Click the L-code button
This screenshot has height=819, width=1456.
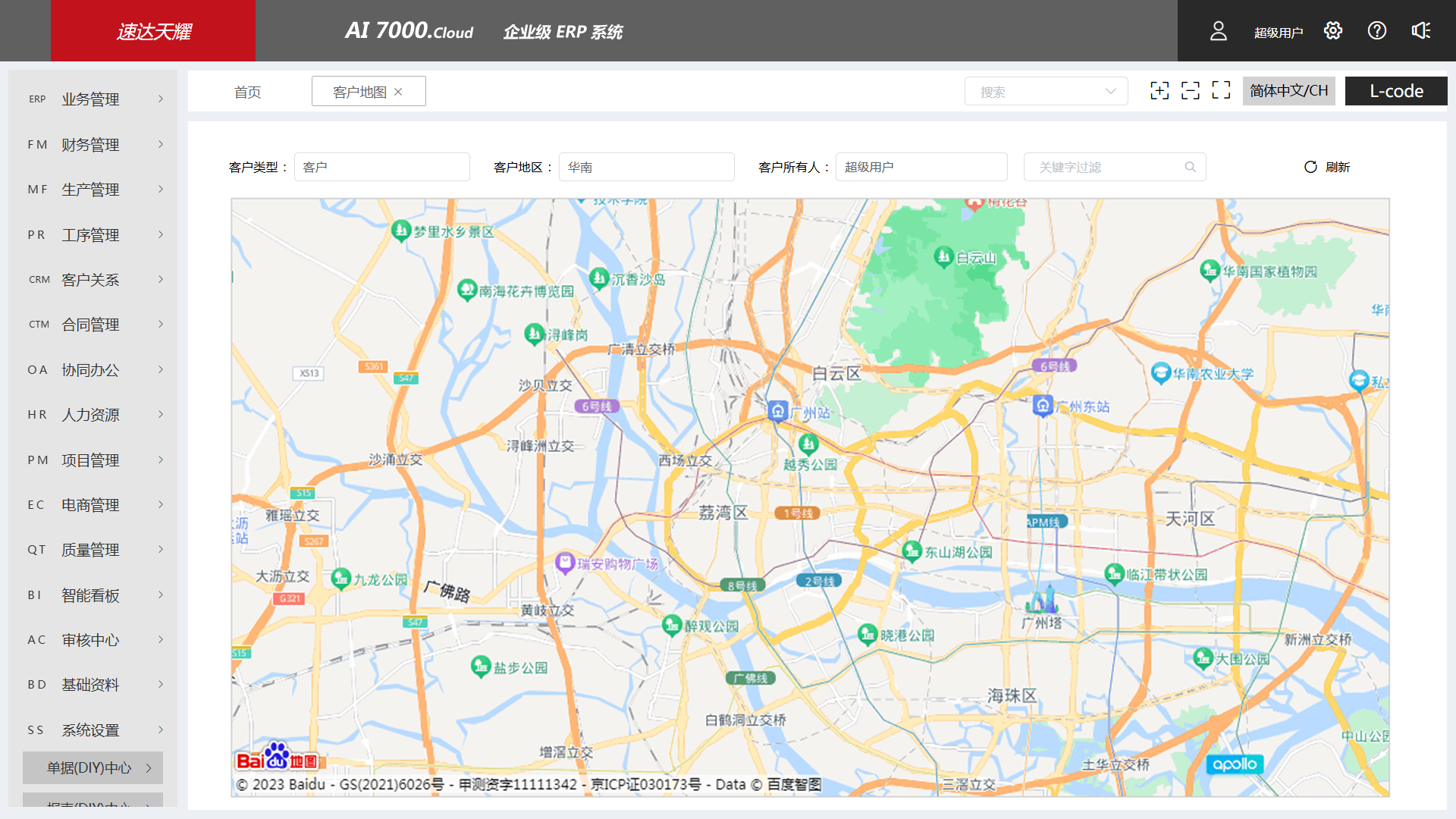pos(1395,90)
